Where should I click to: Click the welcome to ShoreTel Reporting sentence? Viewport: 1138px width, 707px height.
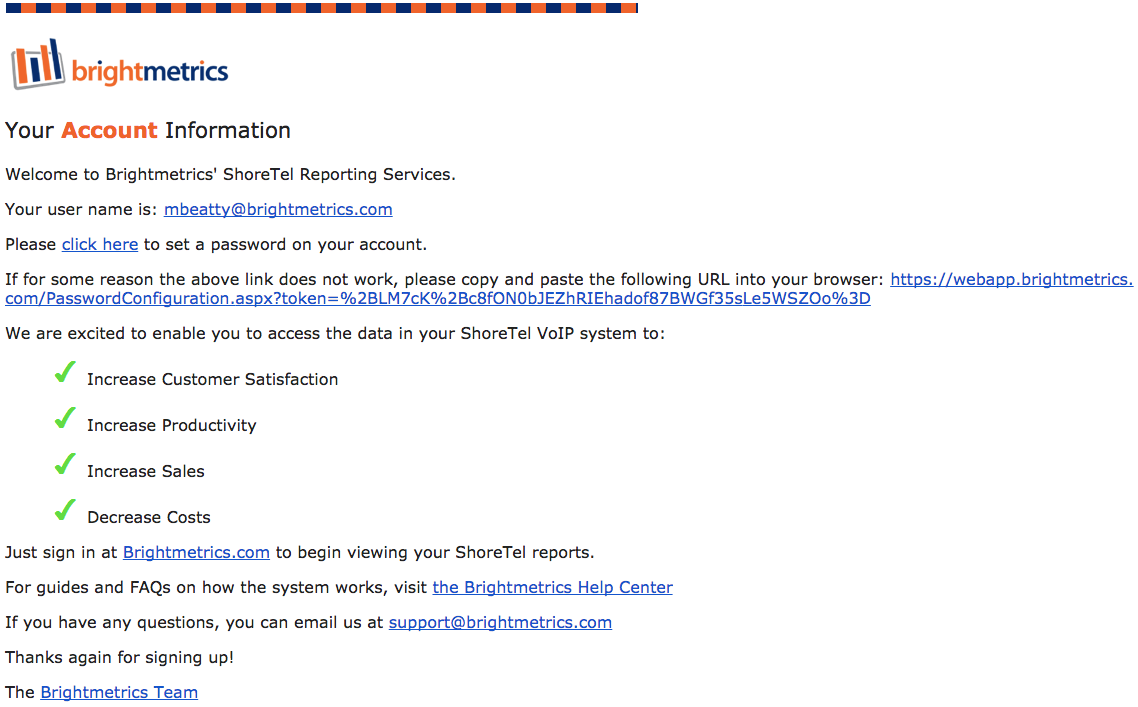tap(230, 174)
